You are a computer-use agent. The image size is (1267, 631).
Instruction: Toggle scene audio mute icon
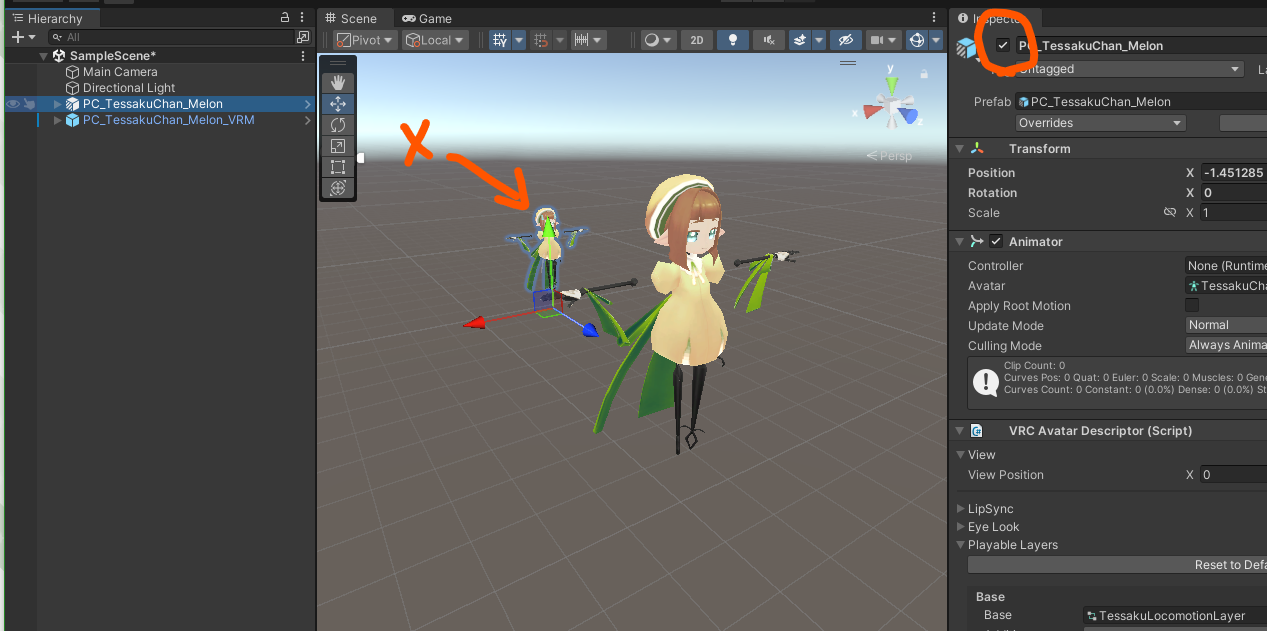(x=768, y=40)
